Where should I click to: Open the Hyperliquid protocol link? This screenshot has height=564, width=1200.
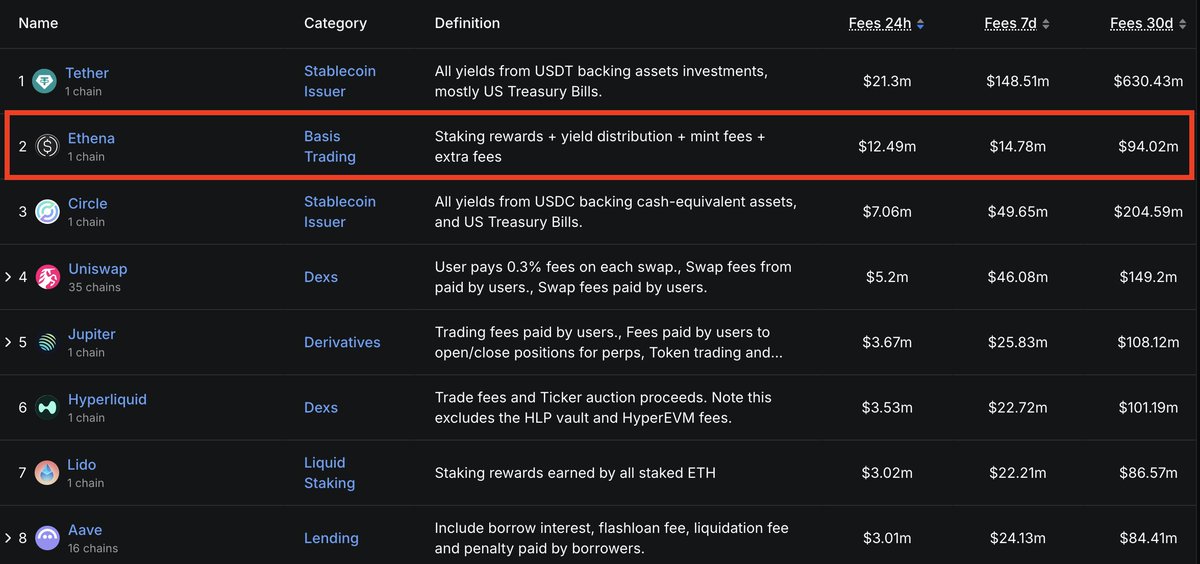(107, 399)
